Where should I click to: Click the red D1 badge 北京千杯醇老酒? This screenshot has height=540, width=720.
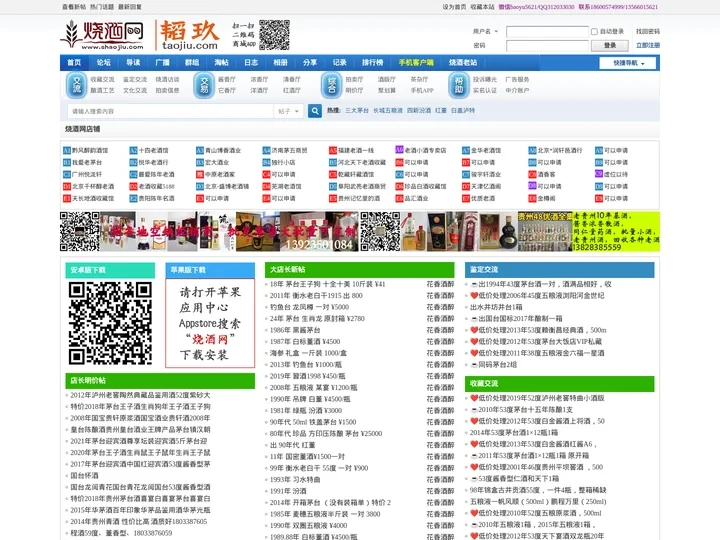[x=67, y=186]
